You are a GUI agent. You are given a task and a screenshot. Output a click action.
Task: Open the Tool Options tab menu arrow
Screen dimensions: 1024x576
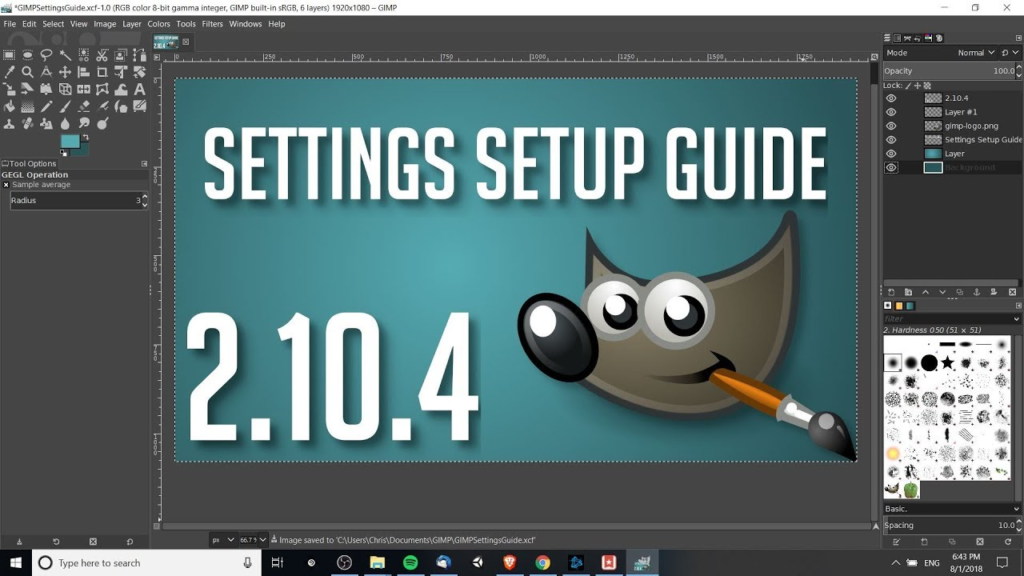pos(144,164)
